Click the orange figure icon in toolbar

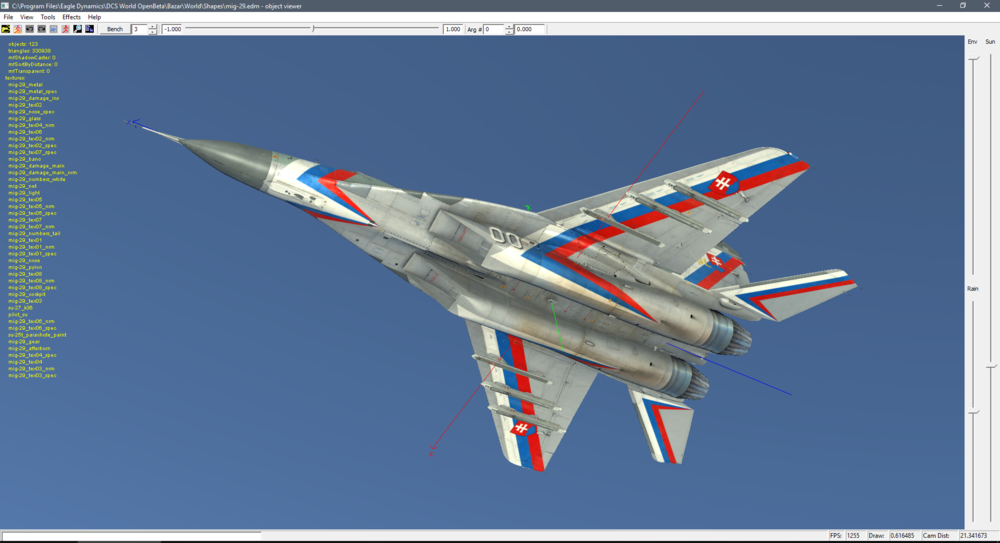pos(18,29)
